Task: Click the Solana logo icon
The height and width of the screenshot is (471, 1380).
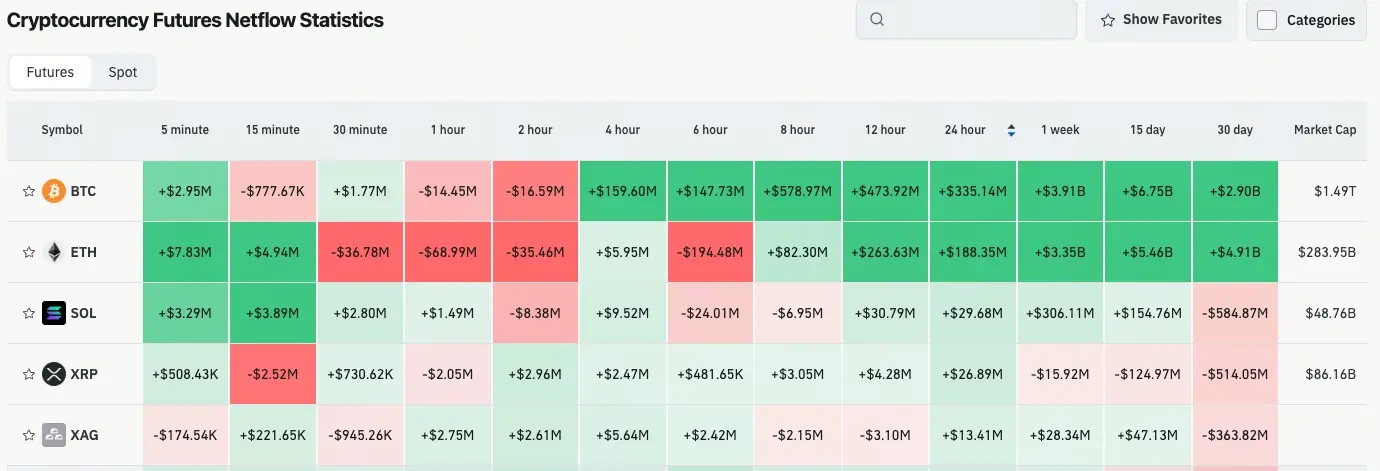Action: click(54, 313)
